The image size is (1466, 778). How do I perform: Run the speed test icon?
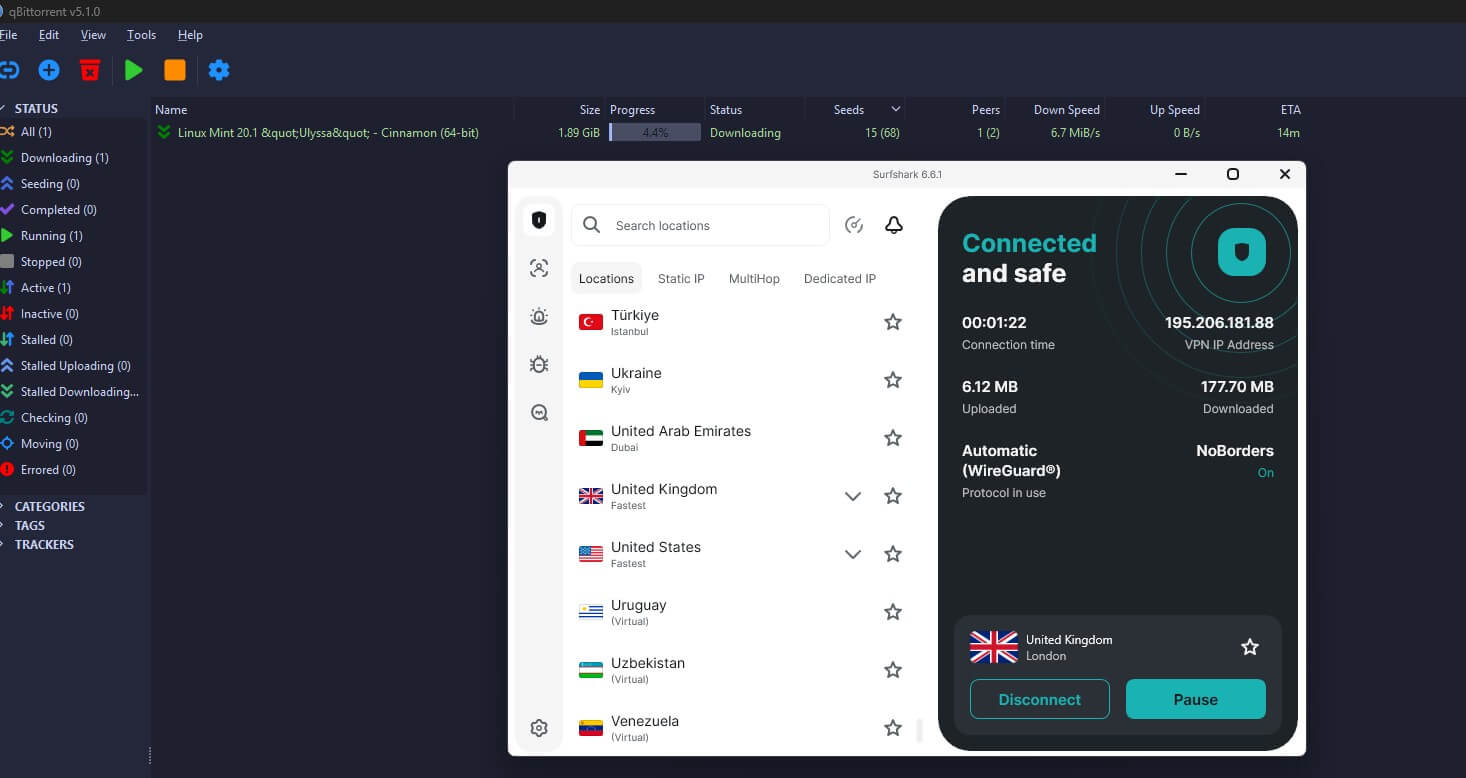coord(853,225)
